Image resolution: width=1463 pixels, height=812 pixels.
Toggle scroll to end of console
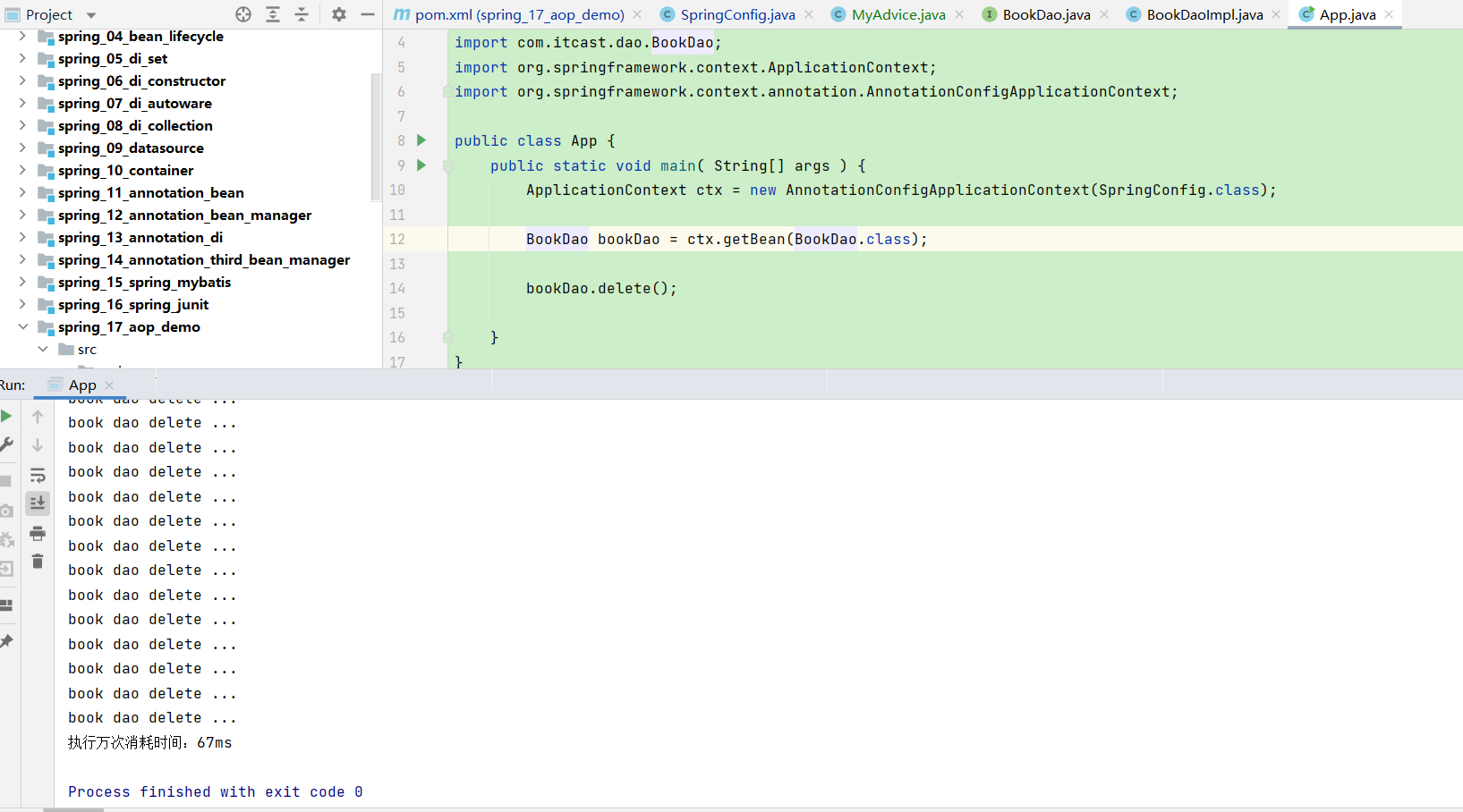(x=38, y=503)
